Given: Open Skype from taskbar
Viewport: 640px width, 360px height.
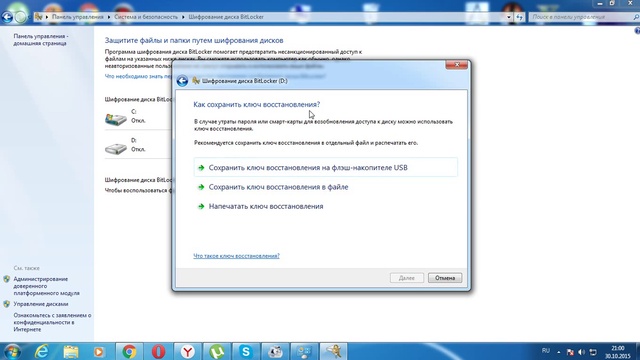Looking at the screenshot, I should [246, 351].
